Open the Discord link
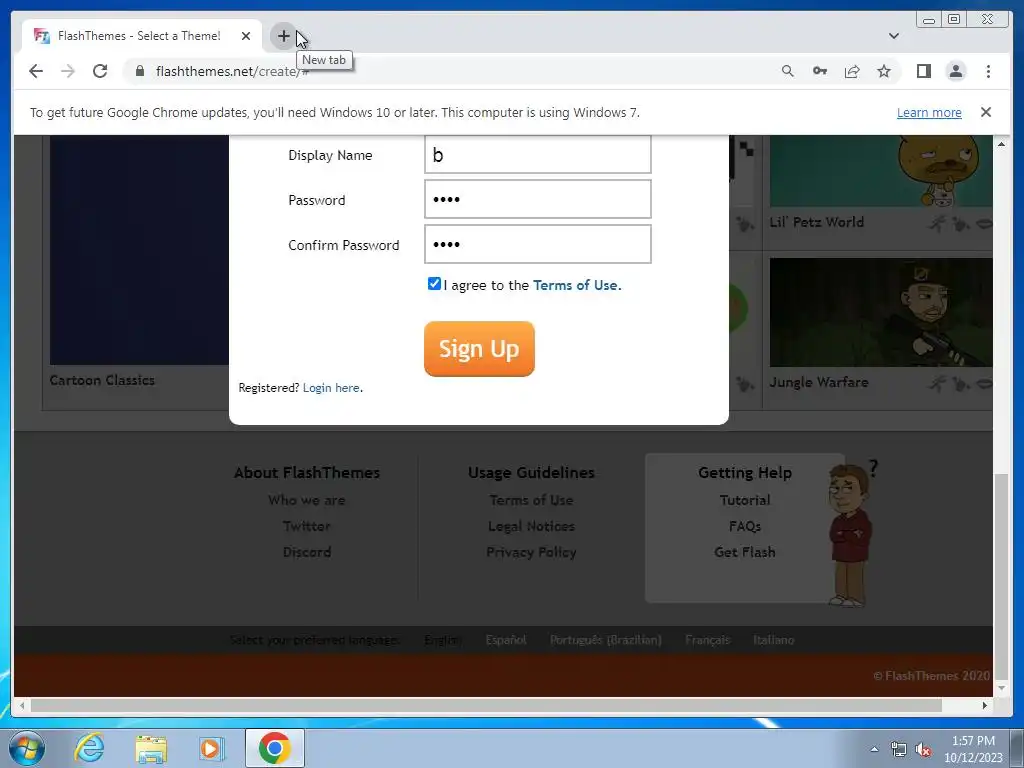The image size is (1024, 768). 306,552
